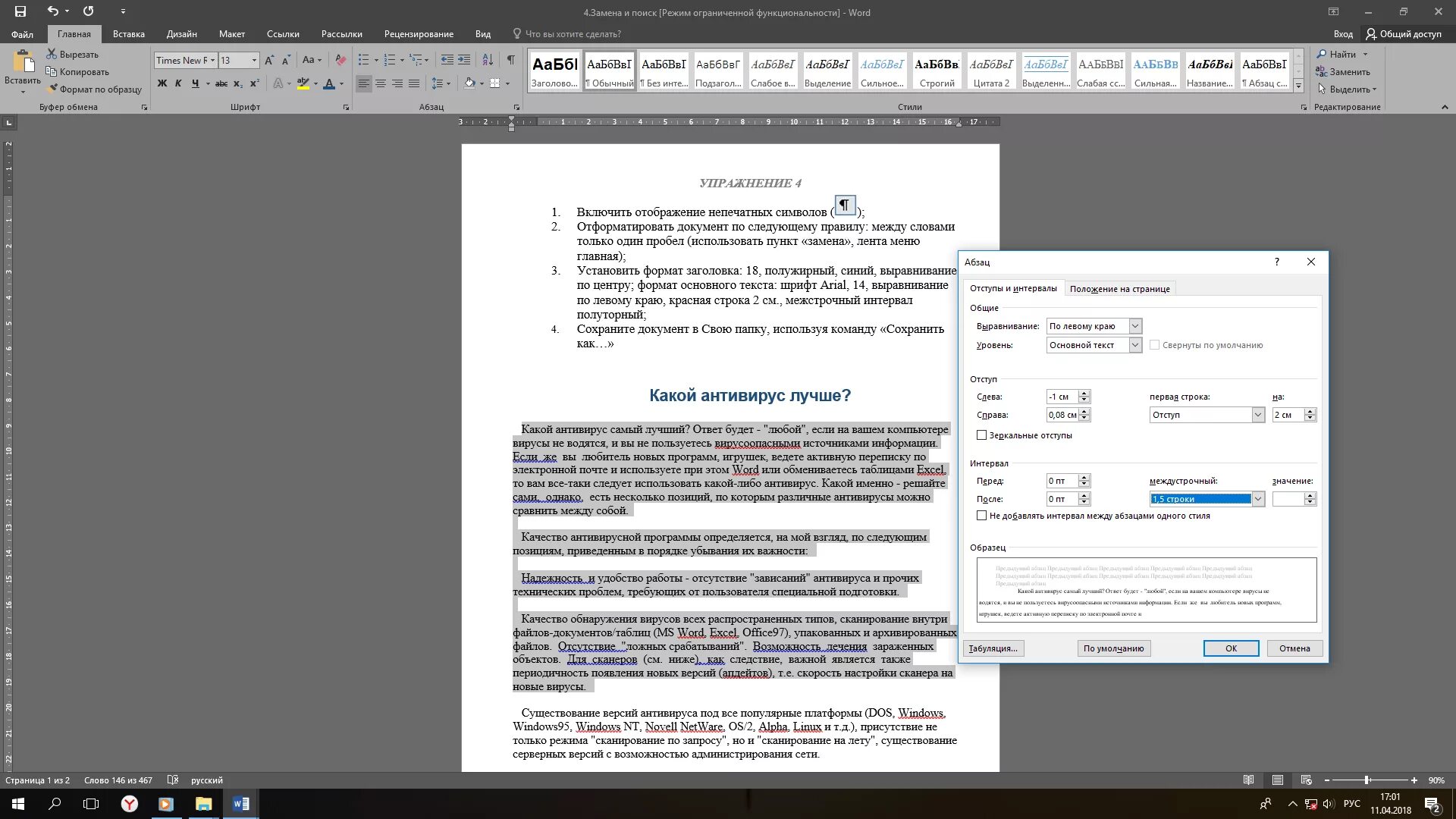Toggle the collapsed by default checkbox
1456x819 pixels.
pyautogui.click(x=1154, y=345)
